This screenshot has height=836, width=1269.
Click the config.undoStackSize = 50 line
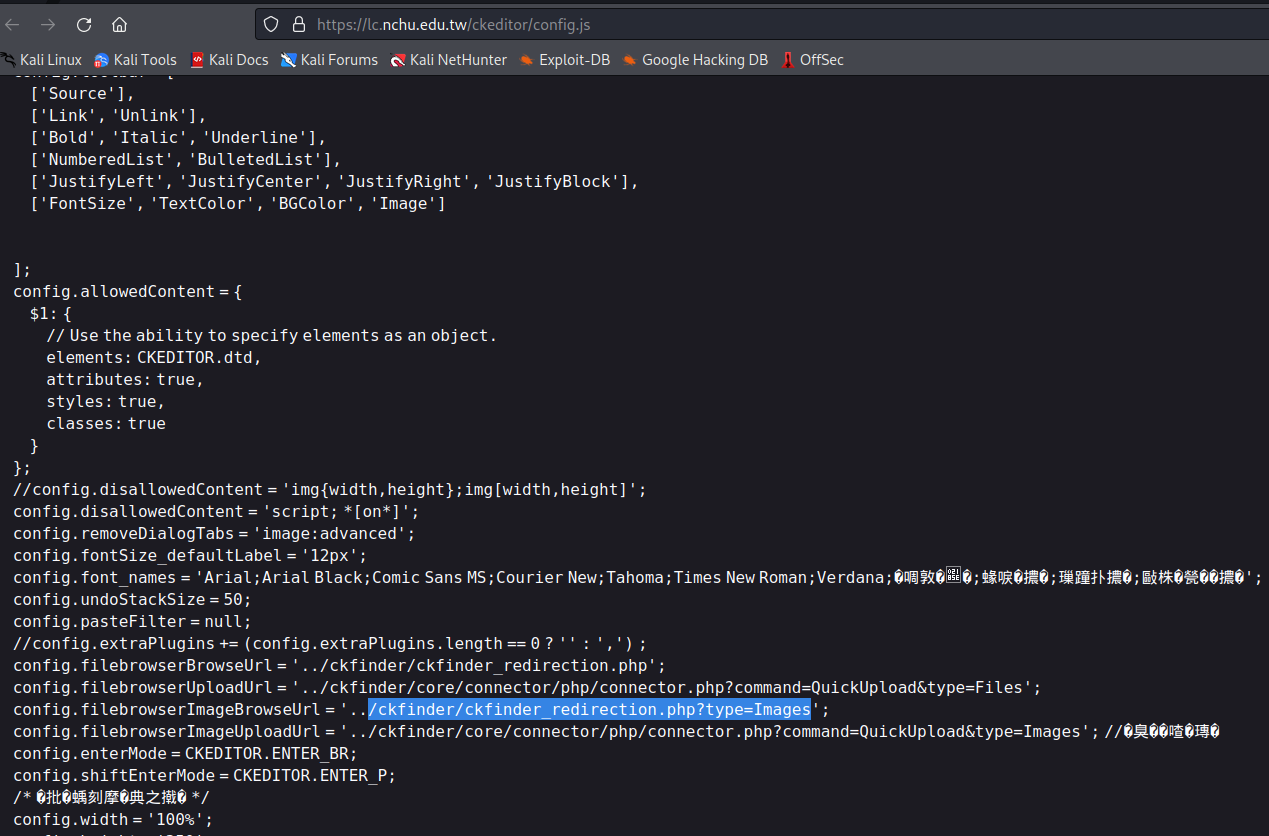point(132,600)
